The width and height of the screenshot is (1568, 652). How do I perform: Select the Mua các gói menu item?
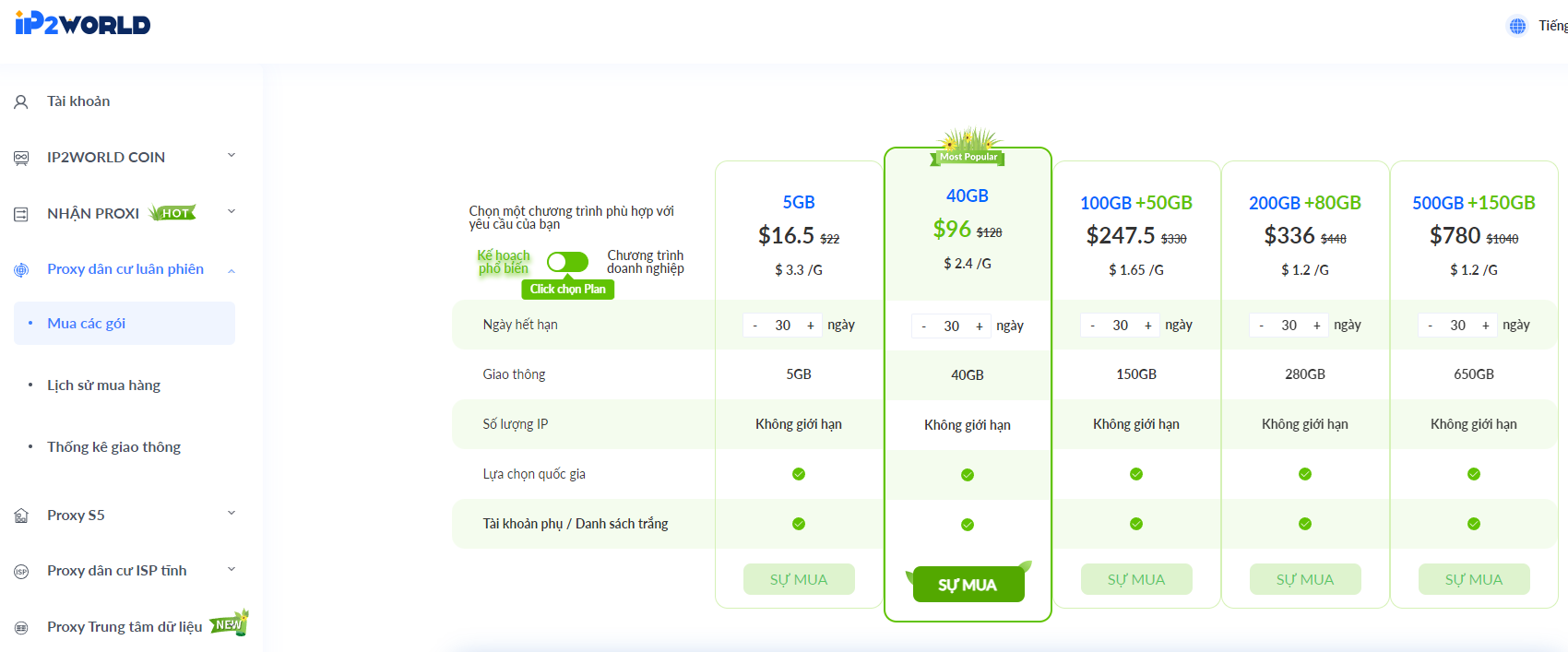click(x=125, y=324)
